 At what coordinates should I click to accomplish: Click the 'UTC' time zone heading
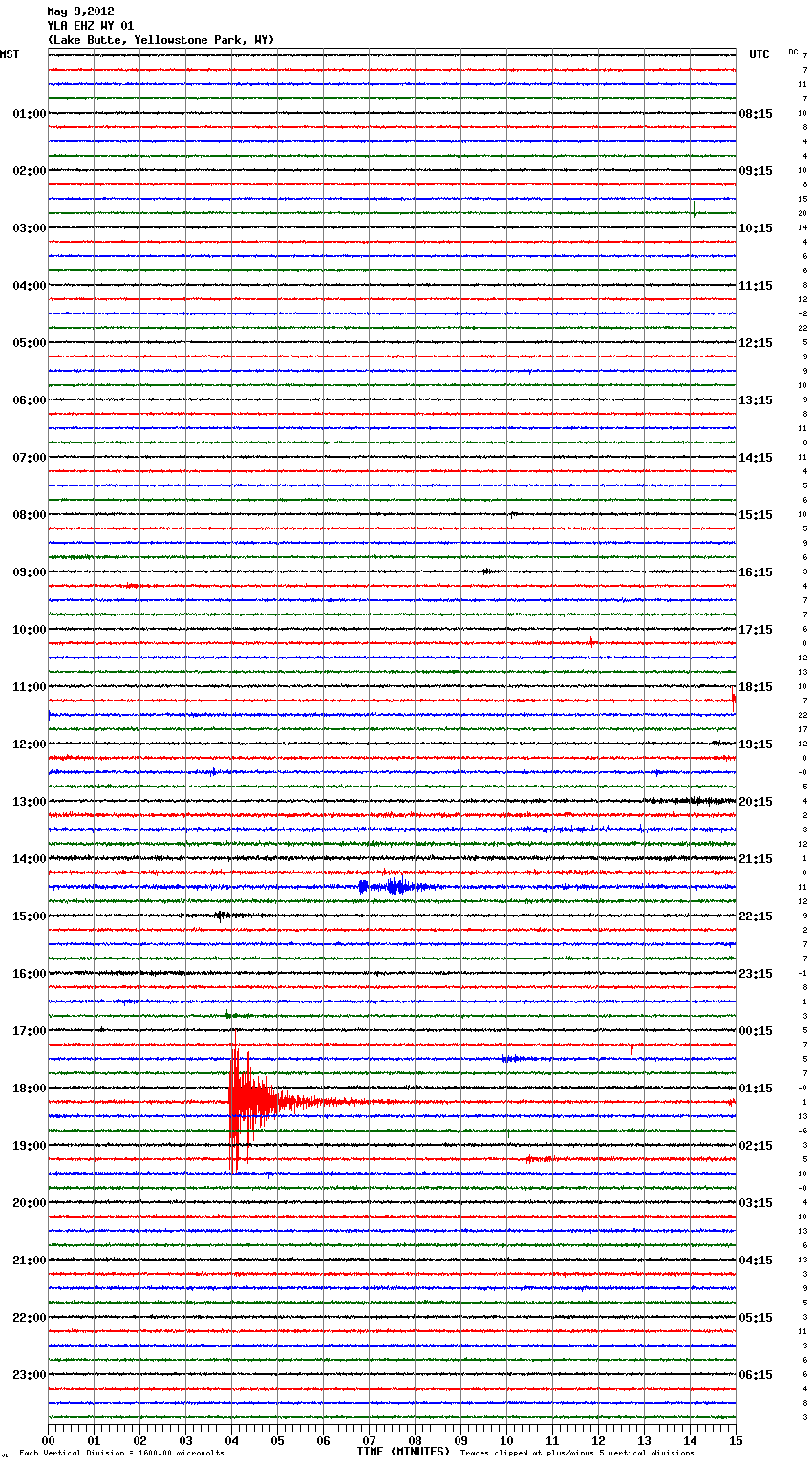pos(759,54)
